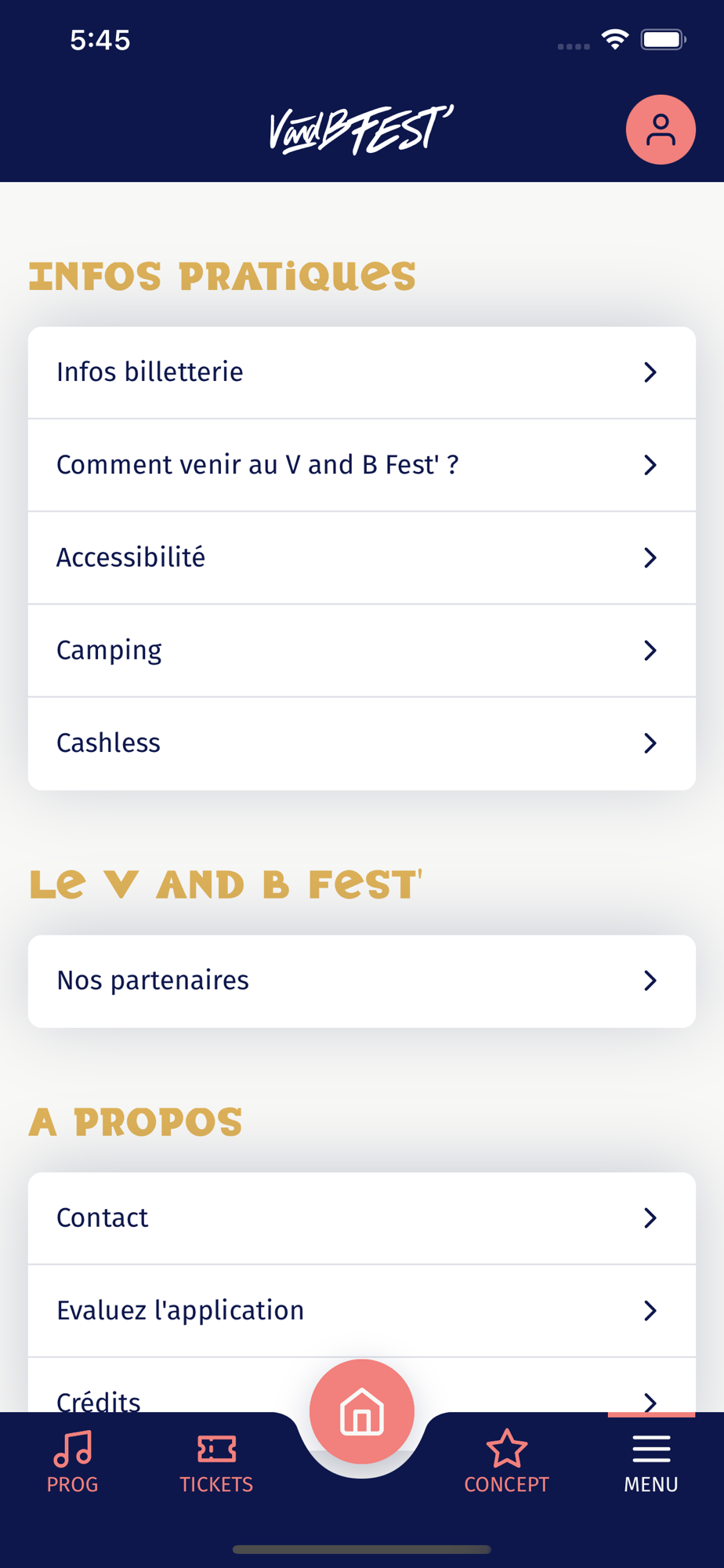
Task: Tap the home icon button
Action: pos(362,1411)
